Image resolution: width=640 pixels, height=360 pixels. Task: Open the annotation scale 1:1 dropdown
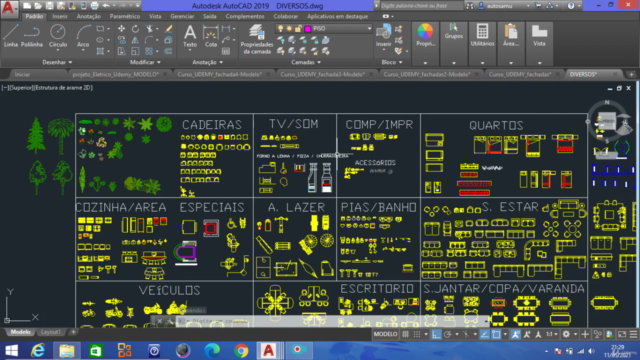click(x=552, y=334)
